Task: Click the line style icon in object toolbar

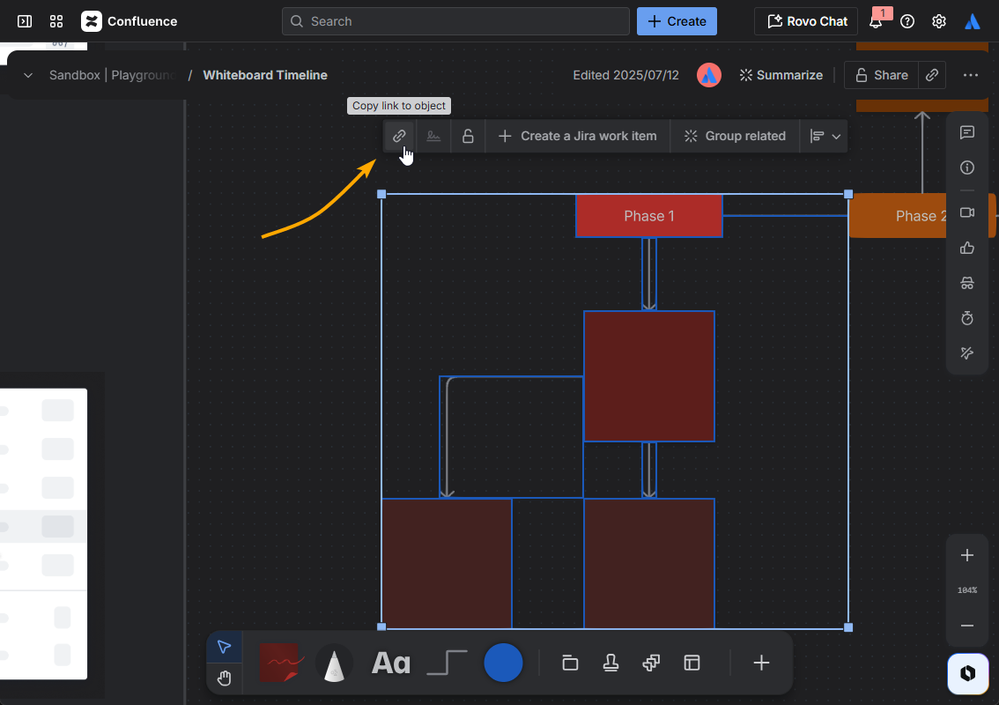Action: point(433,136)
